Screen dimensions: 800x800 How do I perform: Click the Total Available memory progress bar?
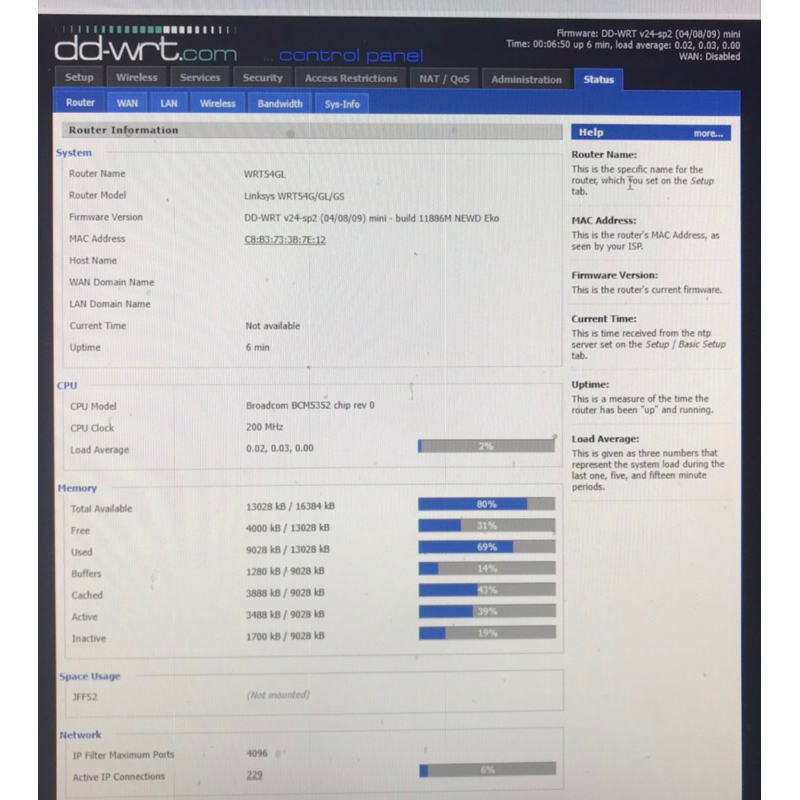pos(486,505)
